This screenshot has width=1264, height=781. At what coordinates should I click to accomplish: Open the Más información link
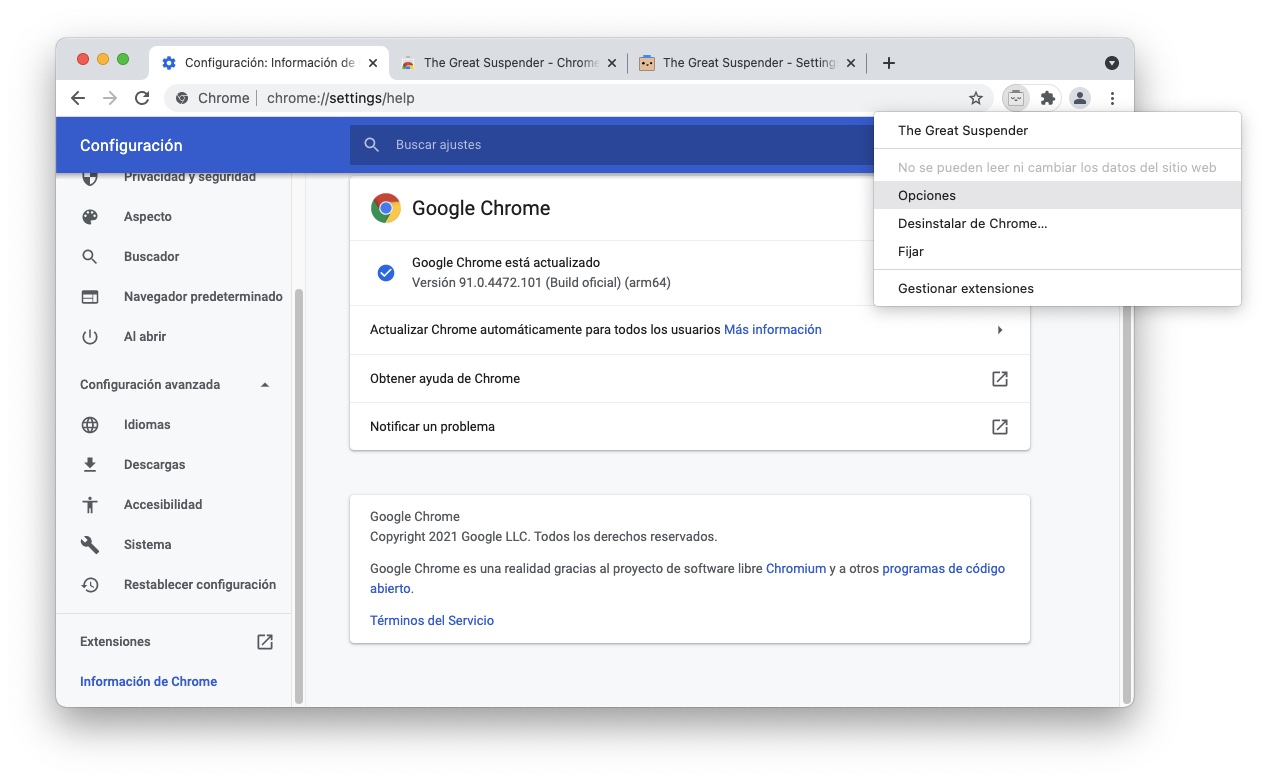pos(772,330)
